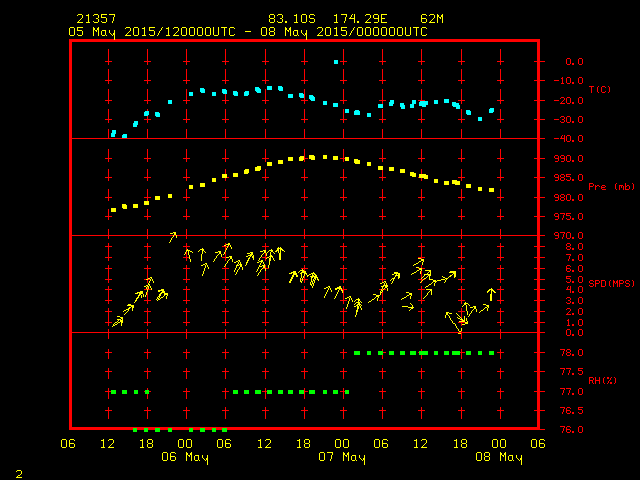Click the station ID 21357 text
The height and width of the screenshot is (480, 640).
click(x=95, y=19)
